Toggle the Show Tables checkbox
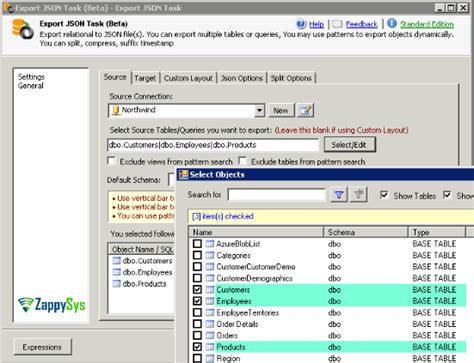The width and height of the screenshot is (474, 363). [x=384, y=195]
